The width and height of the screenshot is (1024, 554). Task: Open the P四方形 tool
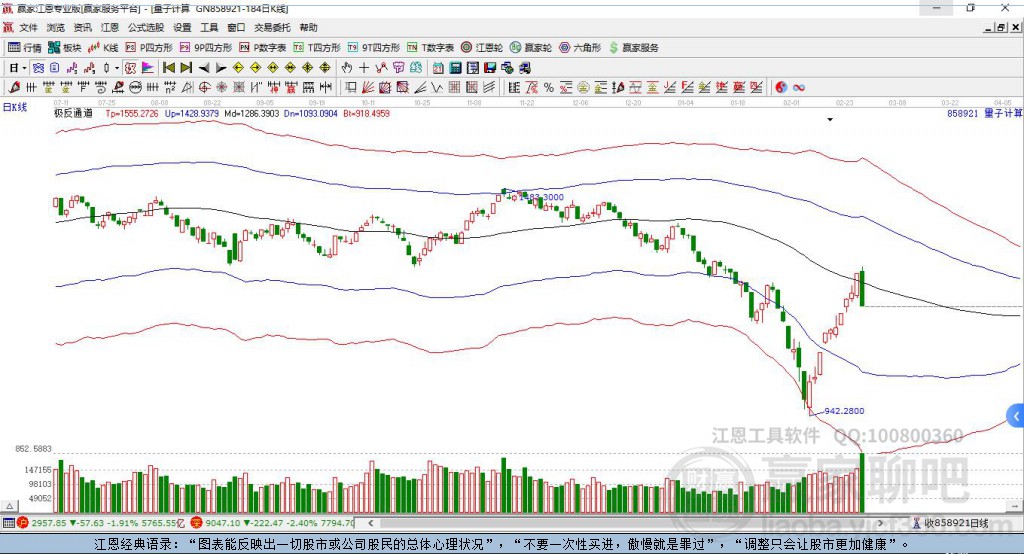(149, 48)
